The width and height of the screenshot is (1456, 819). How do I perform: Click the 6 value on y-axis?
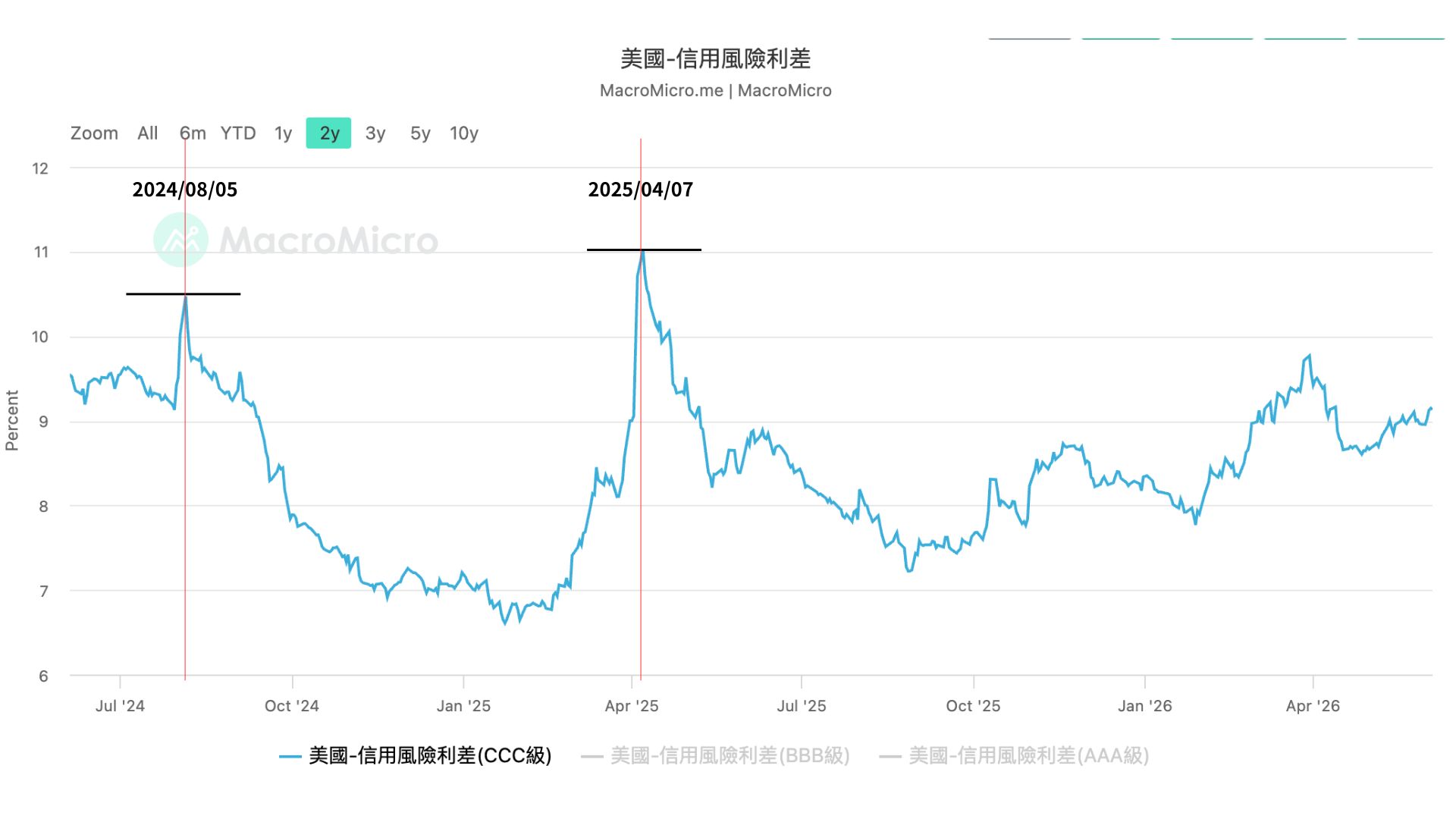tap(43, 676)
